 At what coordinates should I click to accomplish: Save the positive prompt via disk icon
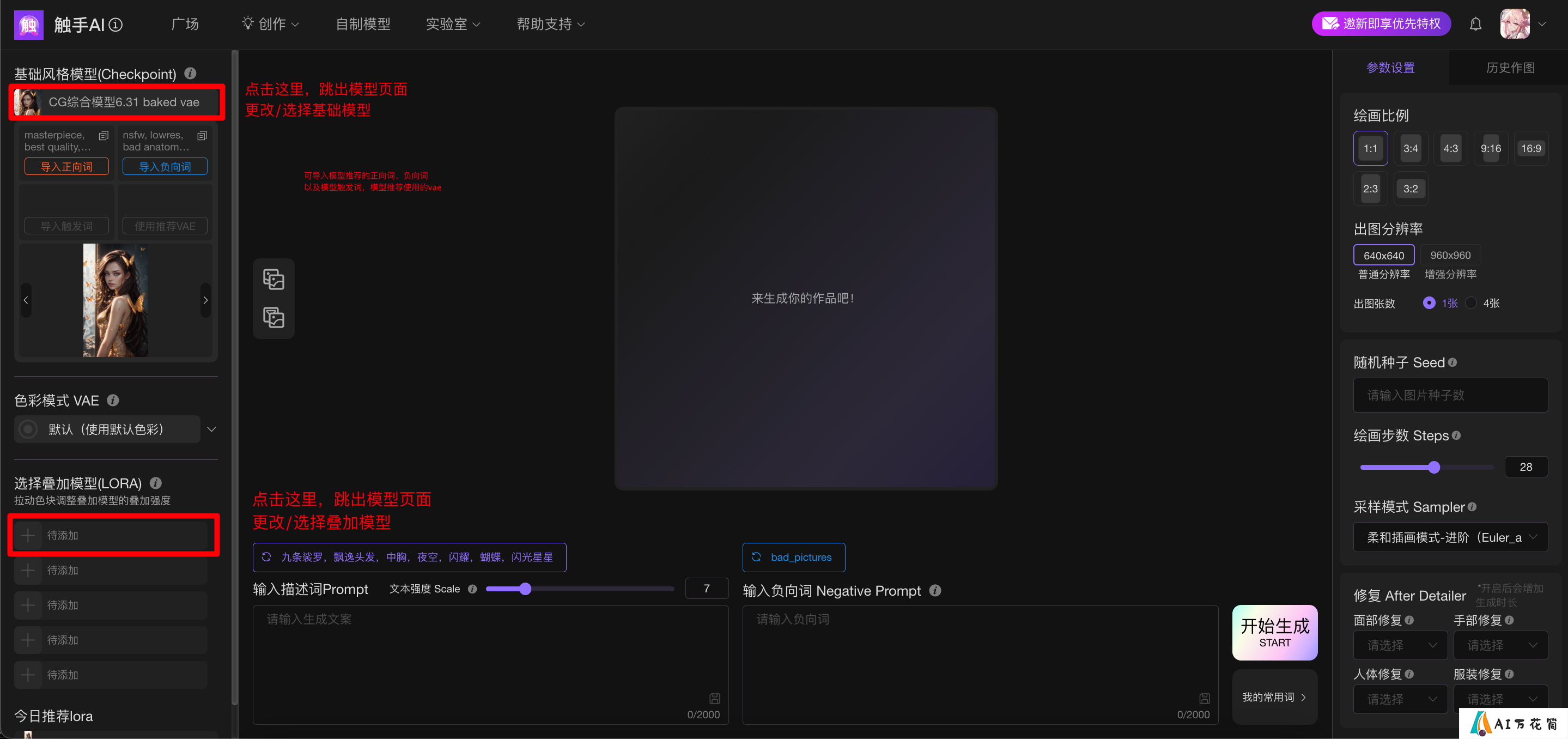pyautogui.click(x=715, y=698)
